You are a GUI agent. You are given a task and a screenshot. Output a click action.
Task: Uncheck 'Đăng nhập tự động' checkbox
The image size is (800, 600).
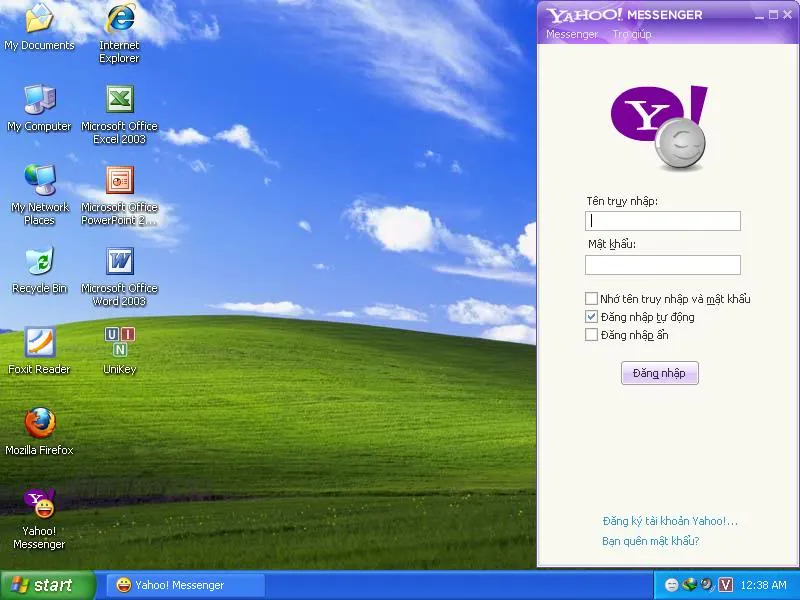[x=591, y=316]
